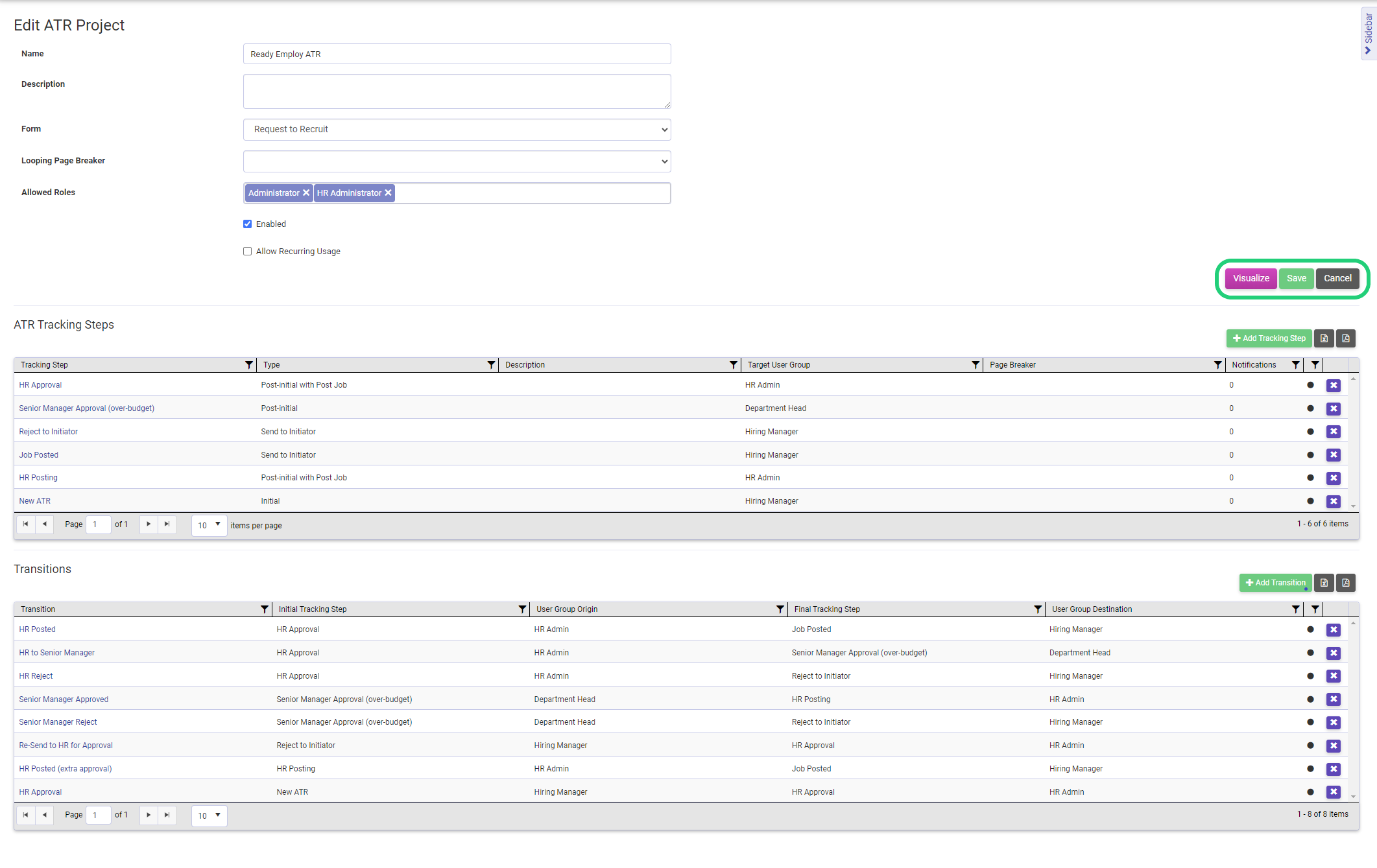
Task: Enable Allow Recurring Usage
Action: pyautogui.click(x=247, y=251)
